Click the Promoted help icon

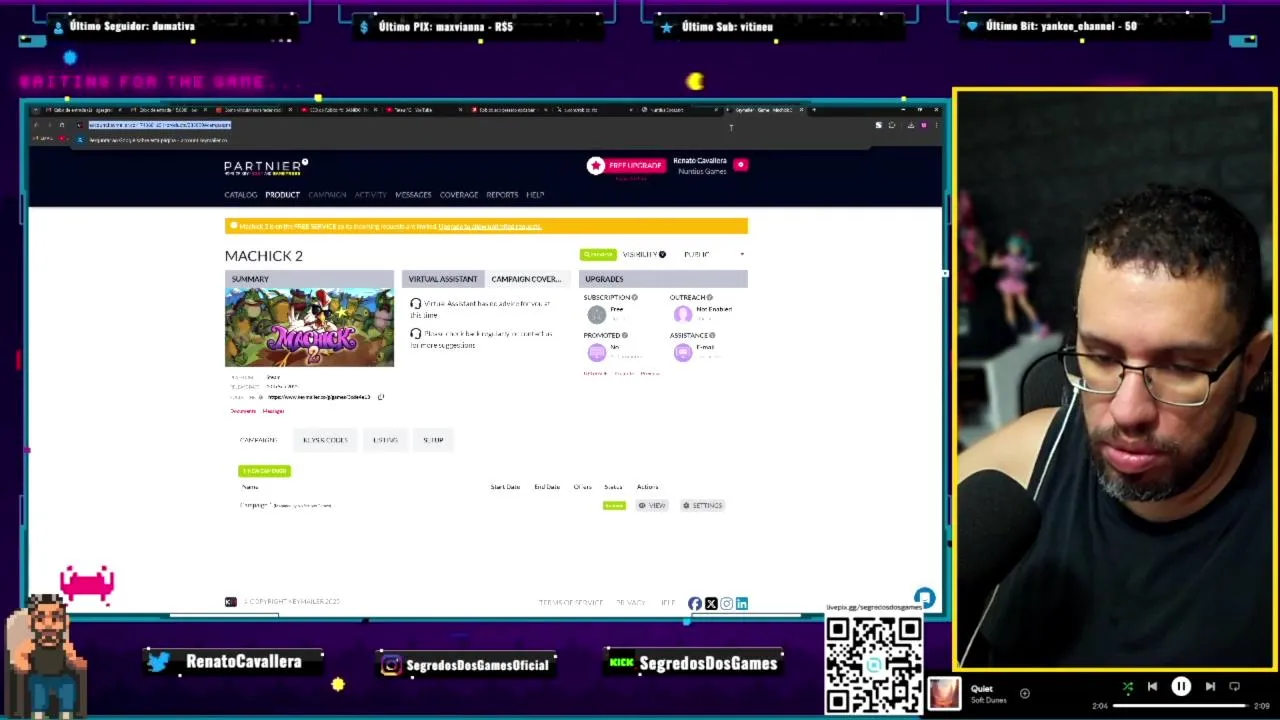tap(625, 335)
